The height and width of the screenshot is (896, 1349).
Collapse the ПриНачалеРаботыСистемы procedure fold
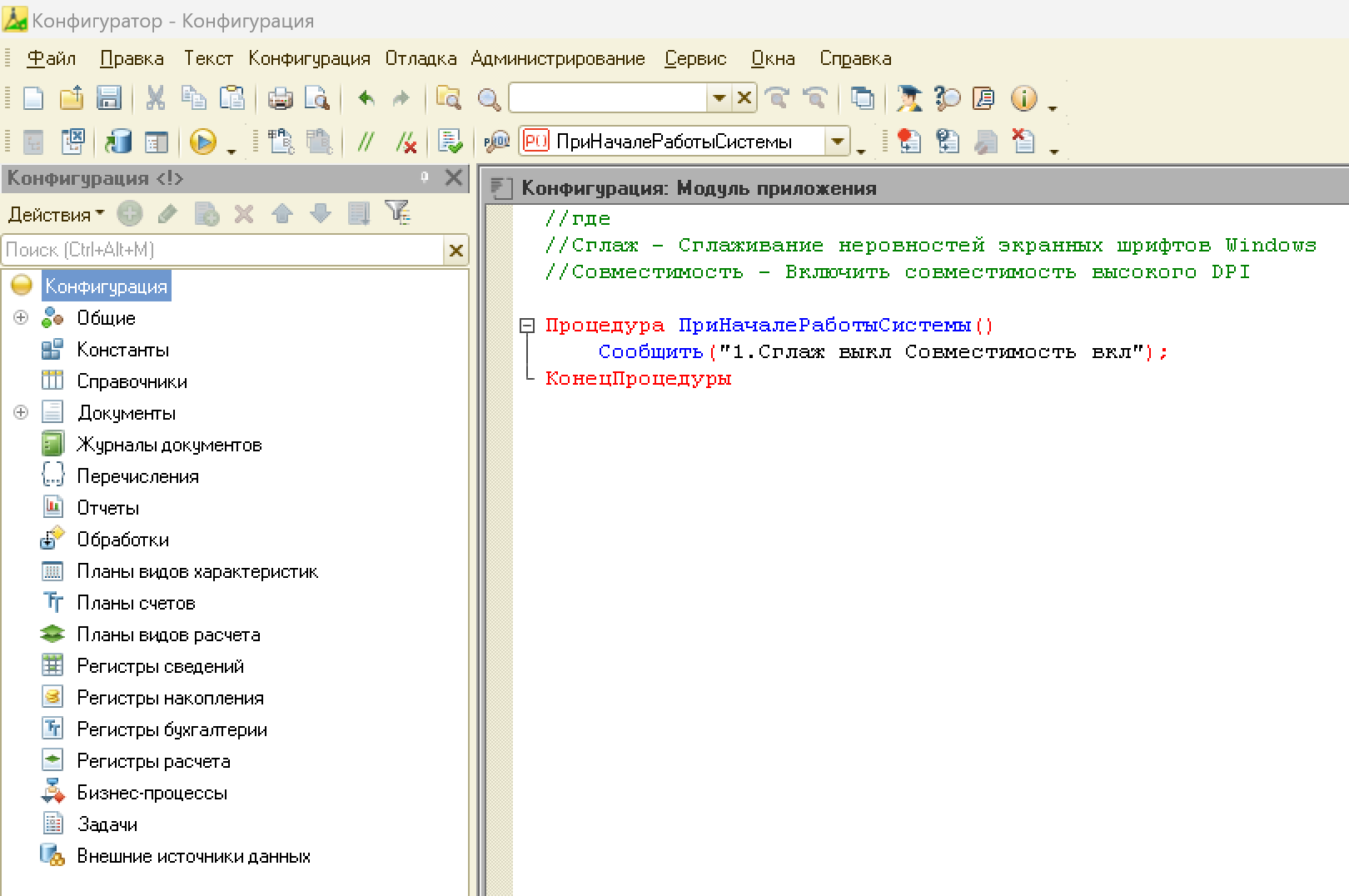[x=526, y=326]
